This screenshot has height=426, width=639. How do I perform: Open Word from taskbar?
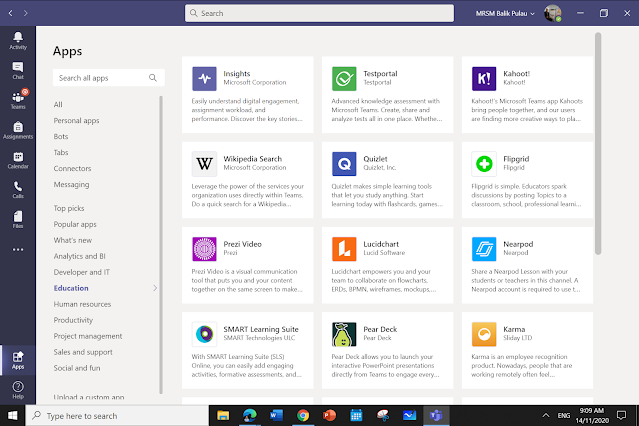276,415
